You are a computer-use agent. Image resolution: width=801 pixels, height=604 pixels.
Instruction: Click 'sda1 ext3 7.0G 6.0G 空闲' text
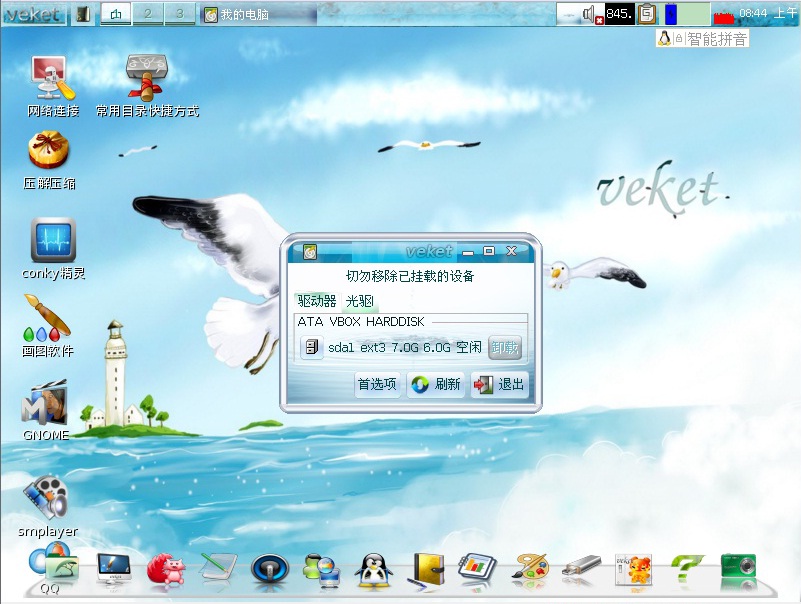pyautogui.click(x=405, y=347)
